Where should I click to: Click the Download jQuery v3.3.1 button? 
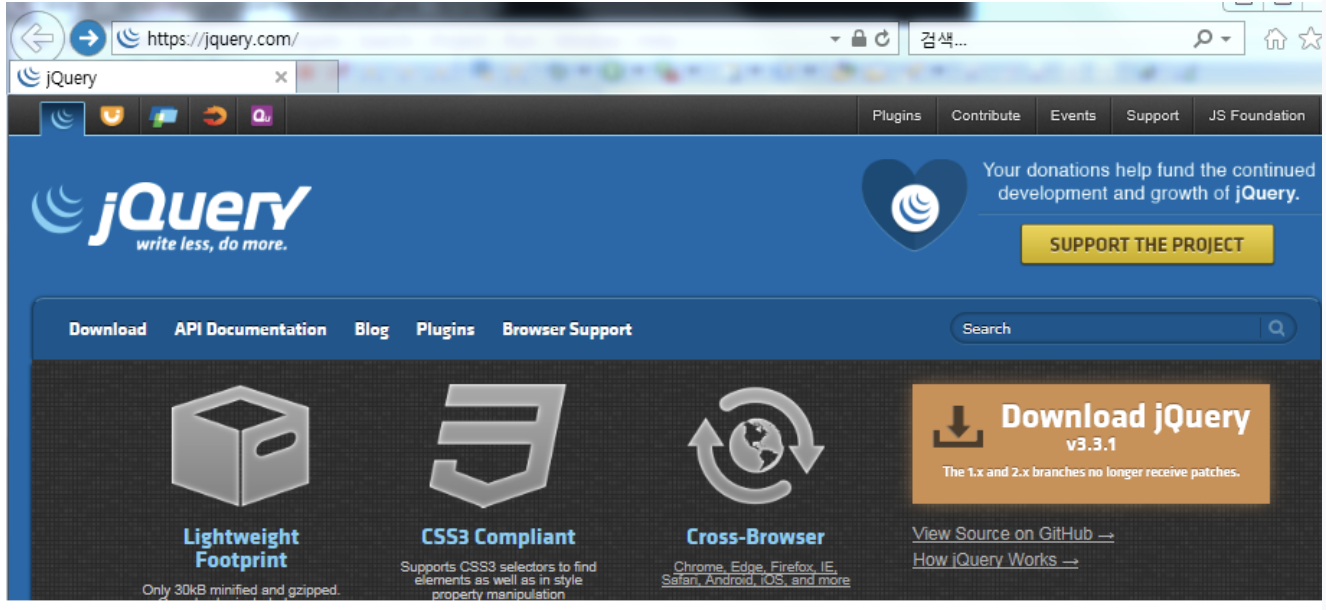point(1091,444)
